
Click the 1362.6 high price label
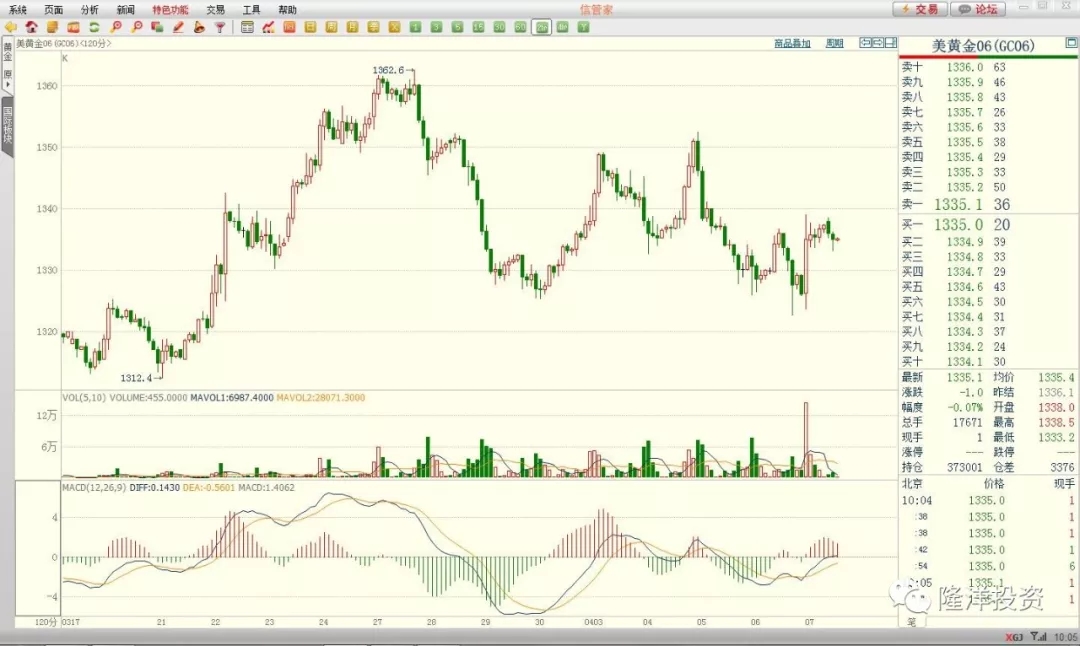388,70
